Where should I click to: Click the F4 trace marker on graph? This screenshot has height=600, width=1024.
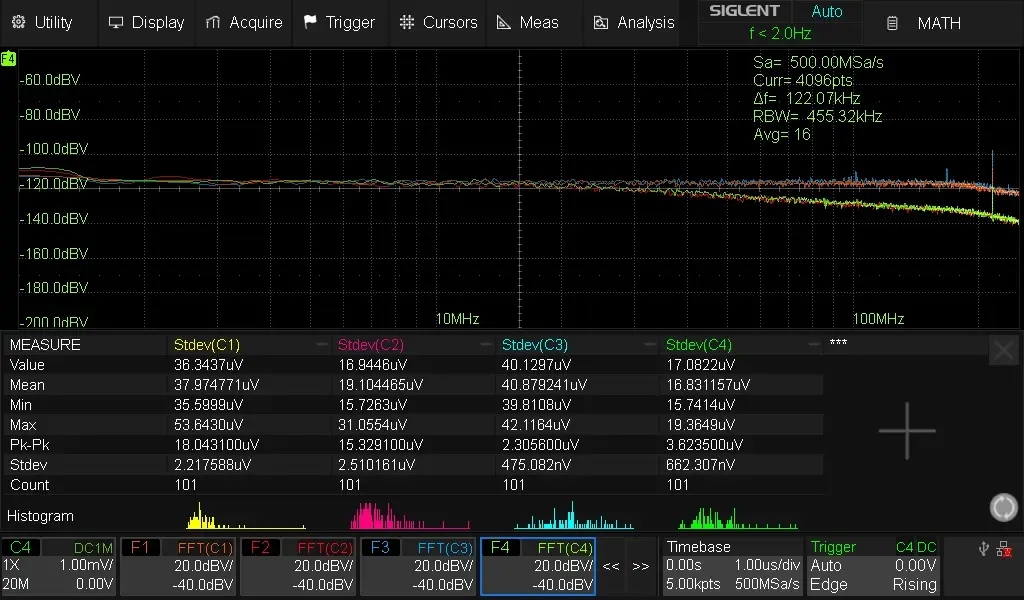click(x=8, y=59)
